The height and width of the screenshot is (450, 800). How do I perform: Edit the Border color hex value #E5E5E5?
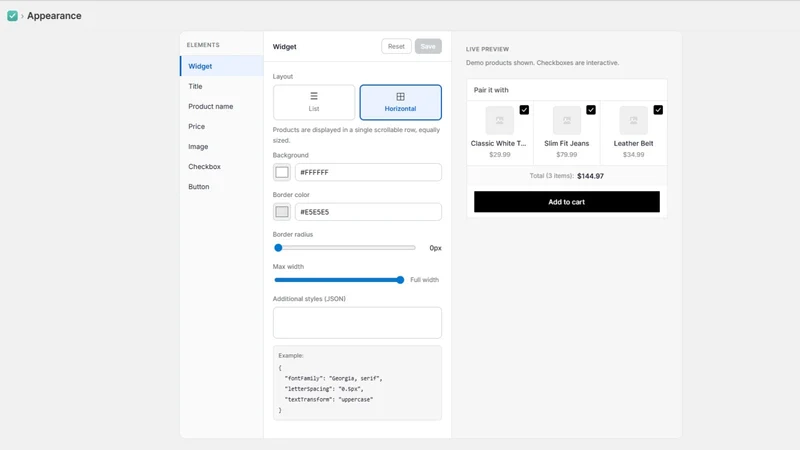point(368,212)
